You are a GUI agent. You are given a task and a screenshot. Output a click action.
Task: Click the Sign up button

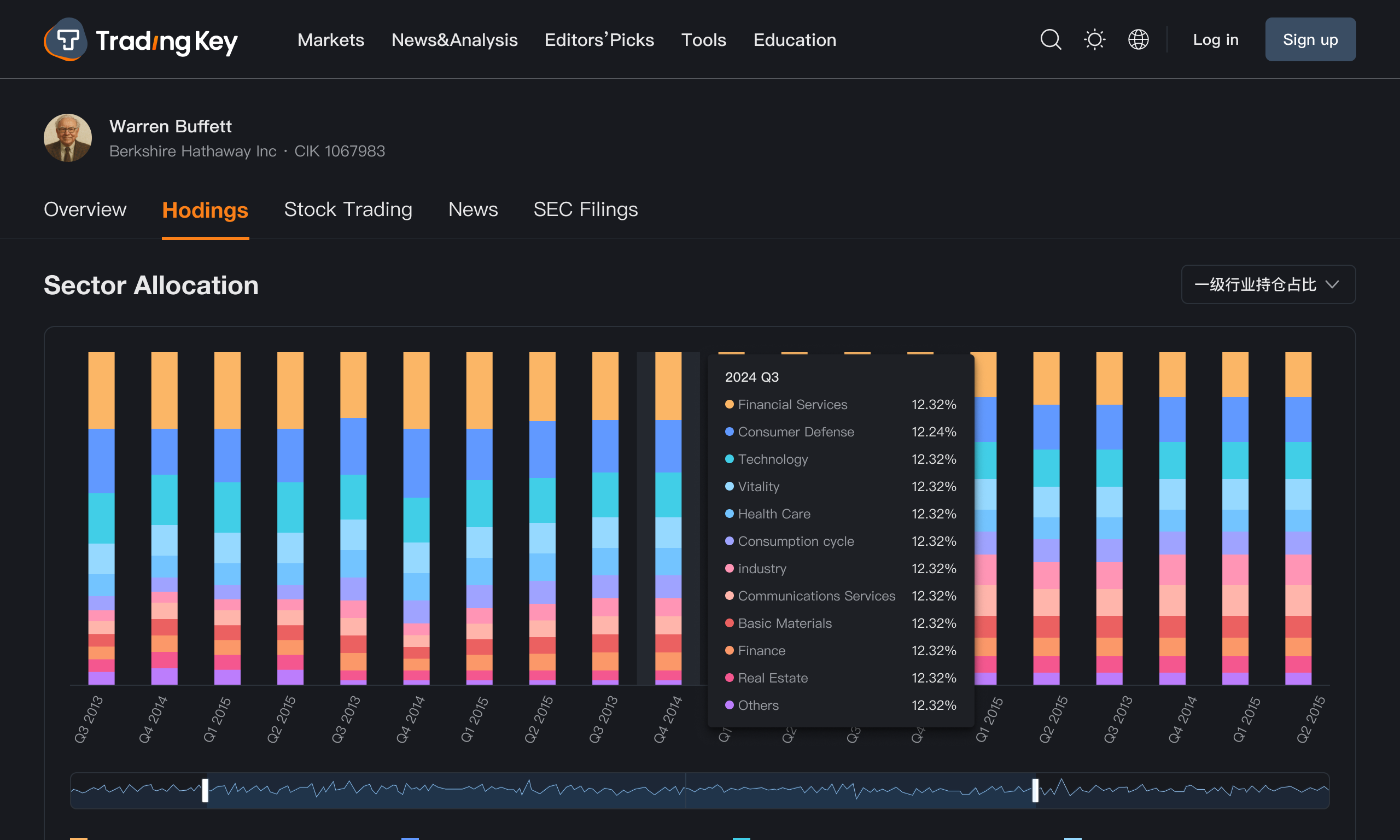tap(1310, 39)
